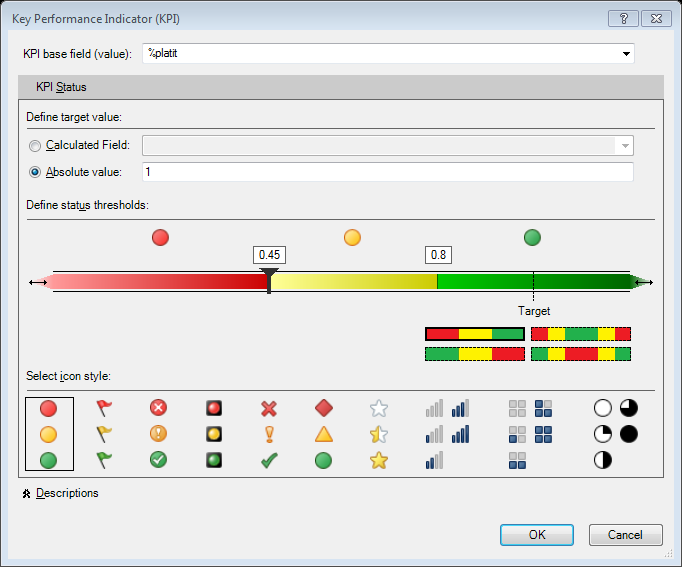
Task: Pick the circled X, exclamation, checkmark icon set
Action: [x=158, y=434]
